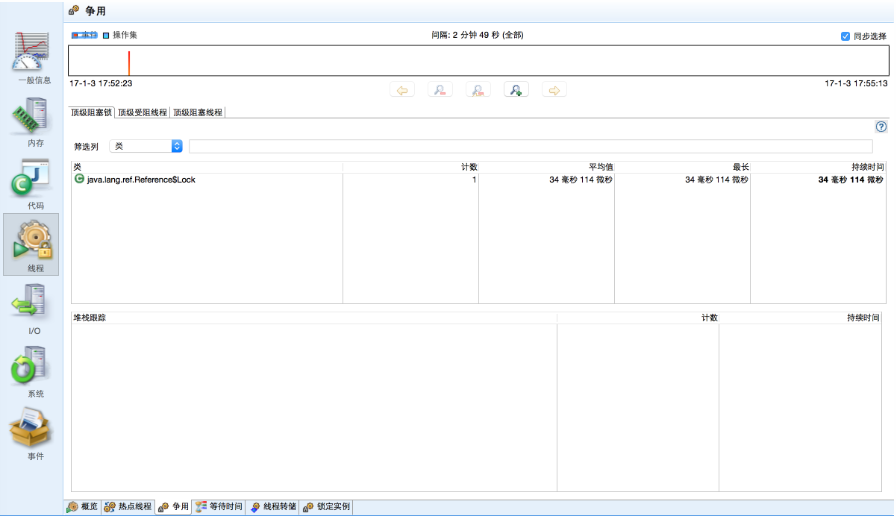Screen dimensions: 896x517
Task: Open the 代码 (Code) sidebar group
Action: click(x=31, y=184)
